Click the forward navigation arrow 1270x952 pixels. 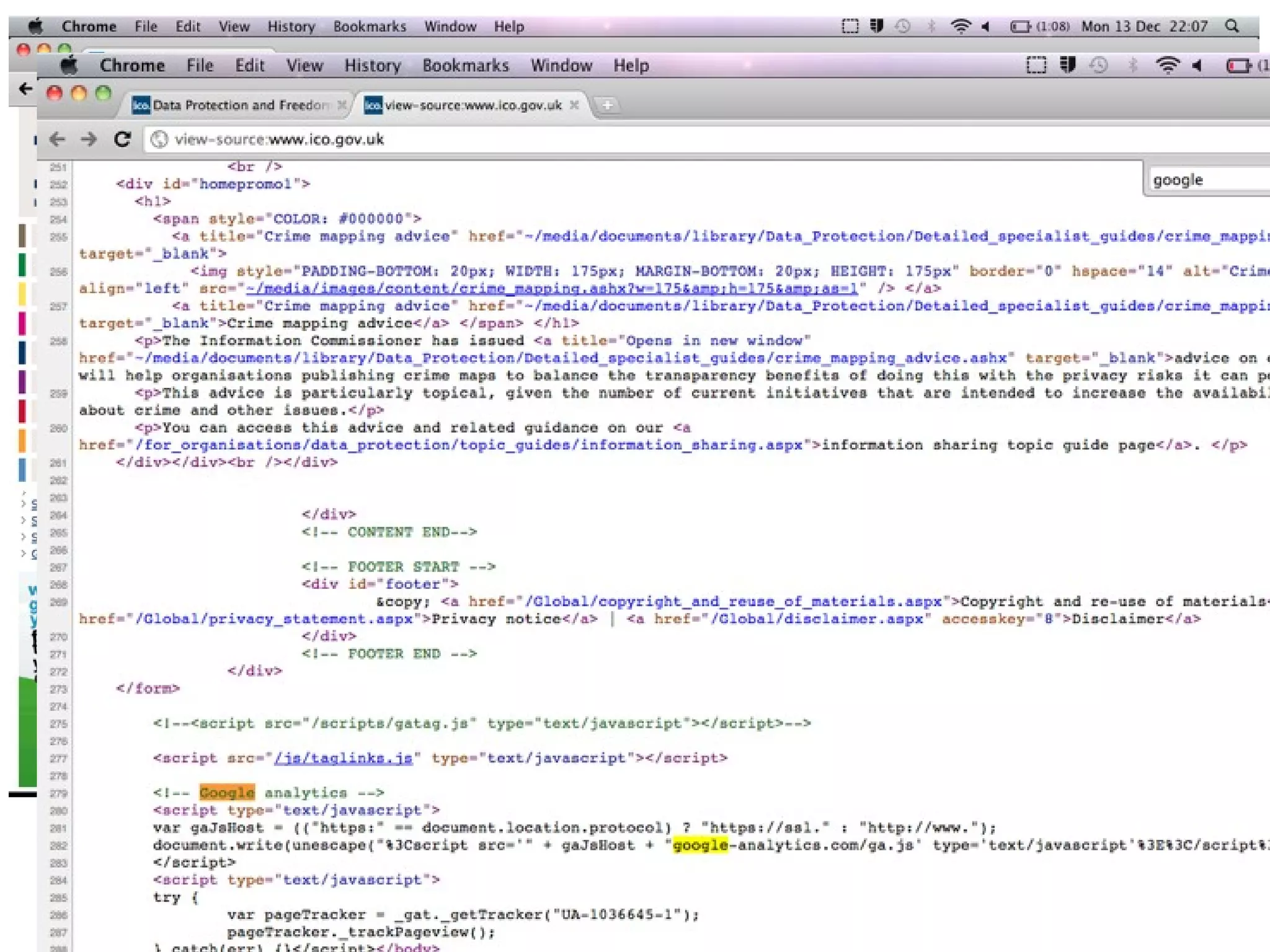point(89,139)
